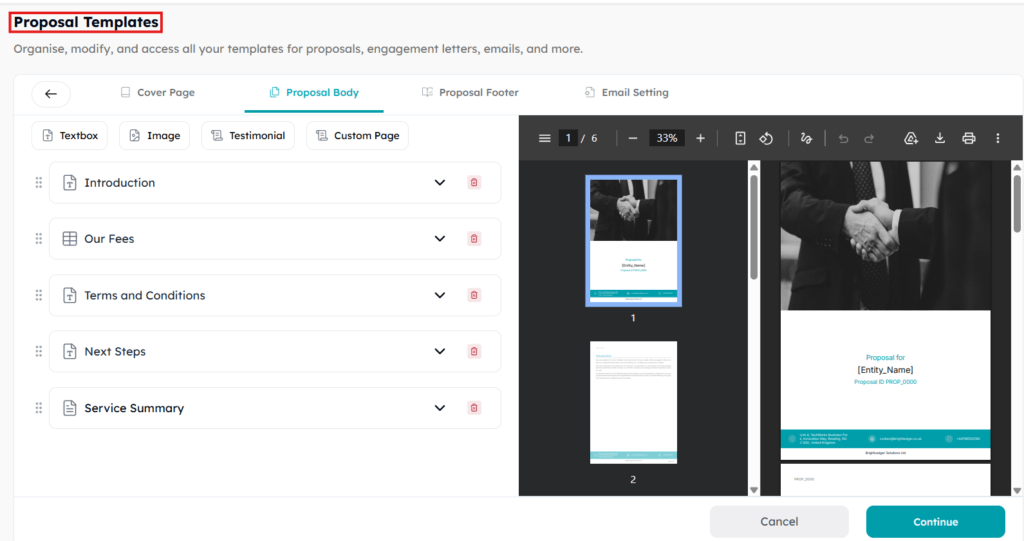This screenshot has height=541, width=1024.
Task: Add a Custom Page block
Action: click(357, 136)
